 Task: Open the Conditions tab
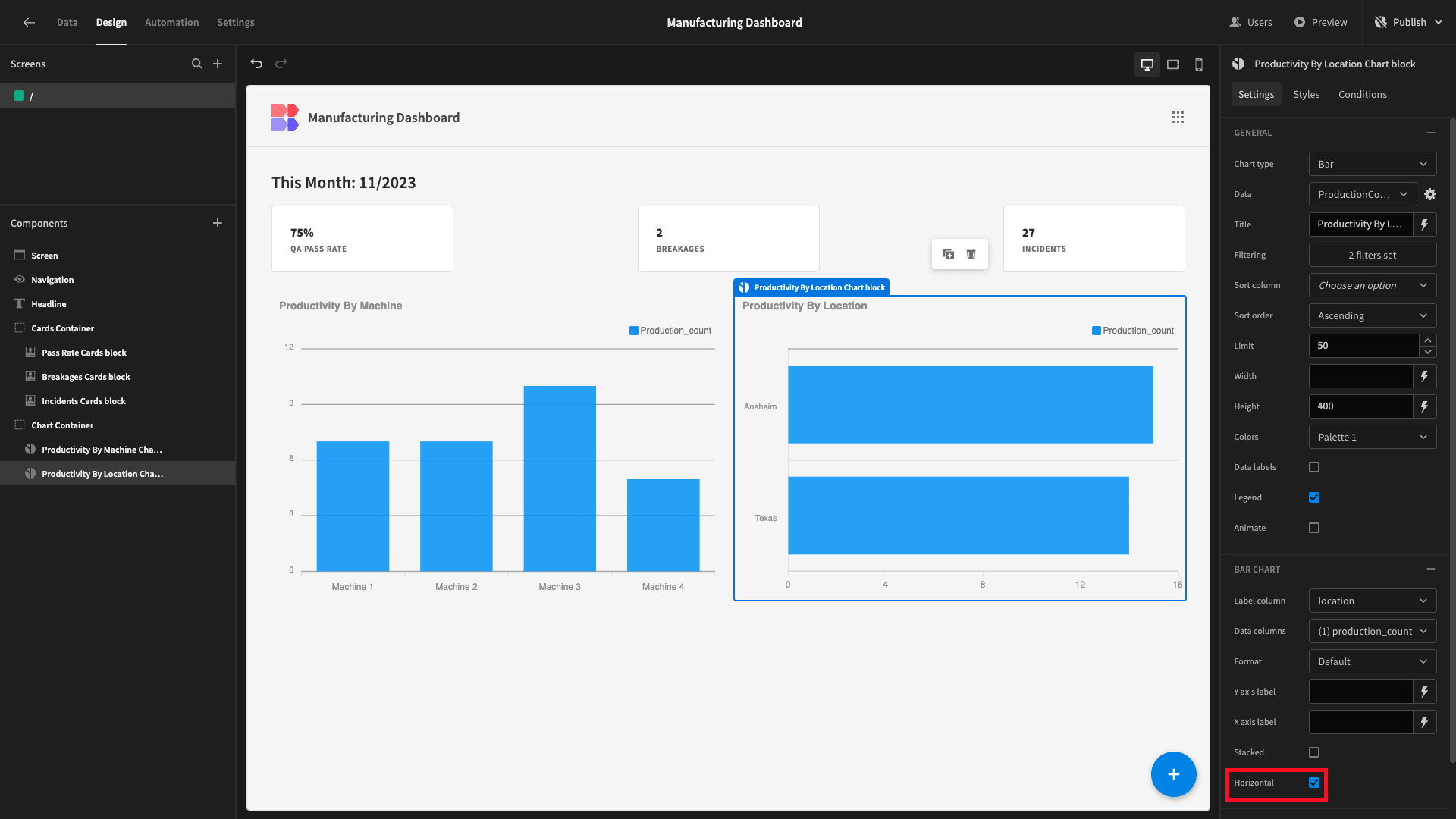pyautogui.click(x=1363, y=94)
